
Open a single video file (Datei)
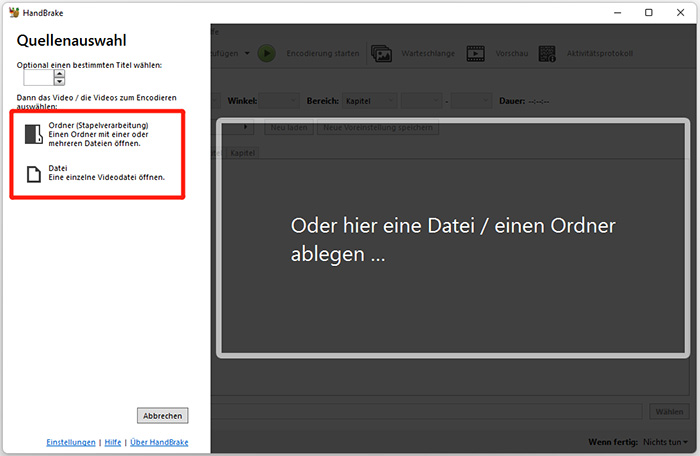(95, 173)
